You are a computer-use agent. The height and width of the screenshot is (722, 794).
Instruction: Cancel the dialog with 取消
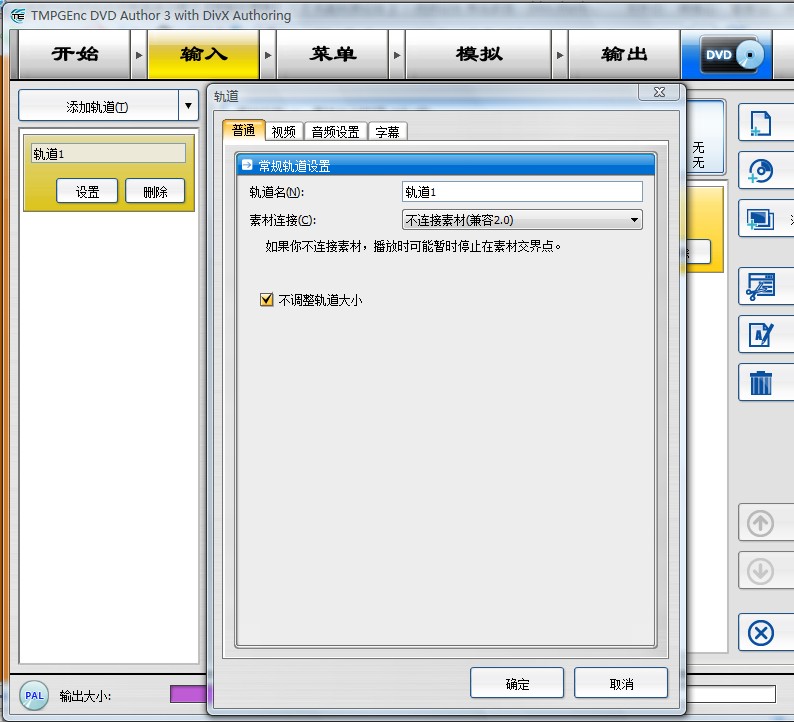(621, 684)
